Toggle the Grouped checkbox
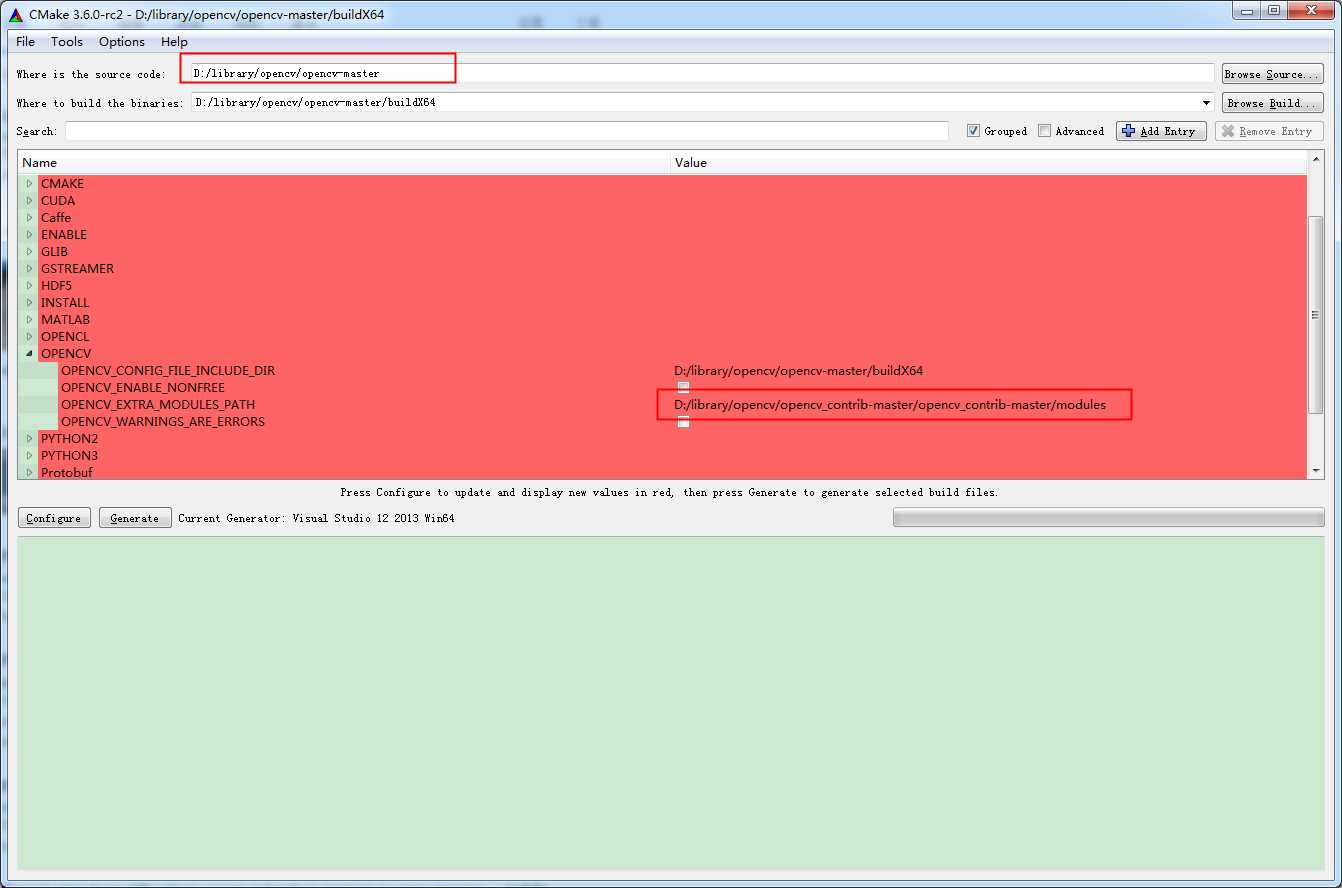 (973, 131)
